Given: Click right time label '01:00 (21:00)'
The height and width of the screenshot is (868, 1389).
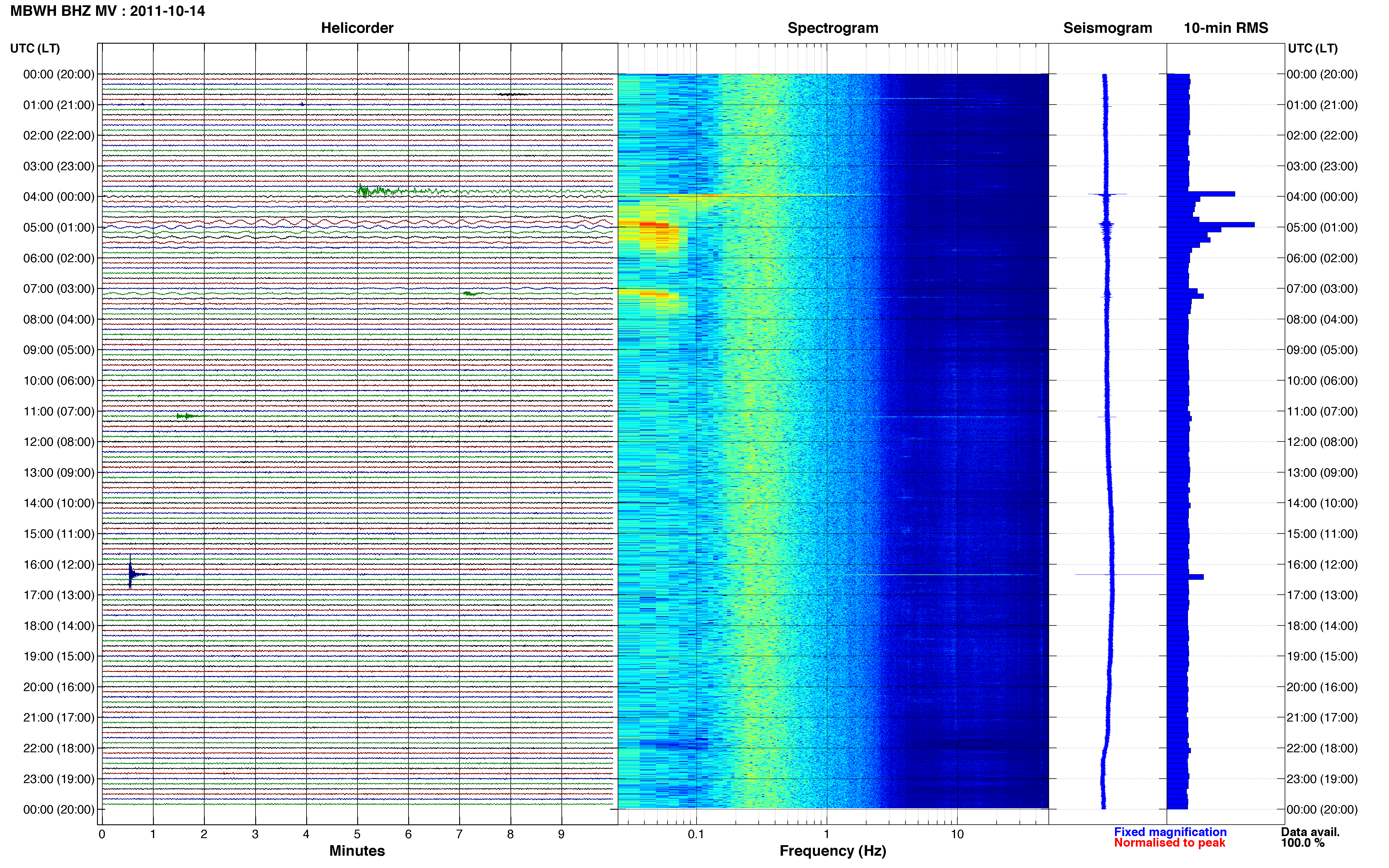Looking at the screenshot, I should pyautogui.click(x=1322, y=105).
